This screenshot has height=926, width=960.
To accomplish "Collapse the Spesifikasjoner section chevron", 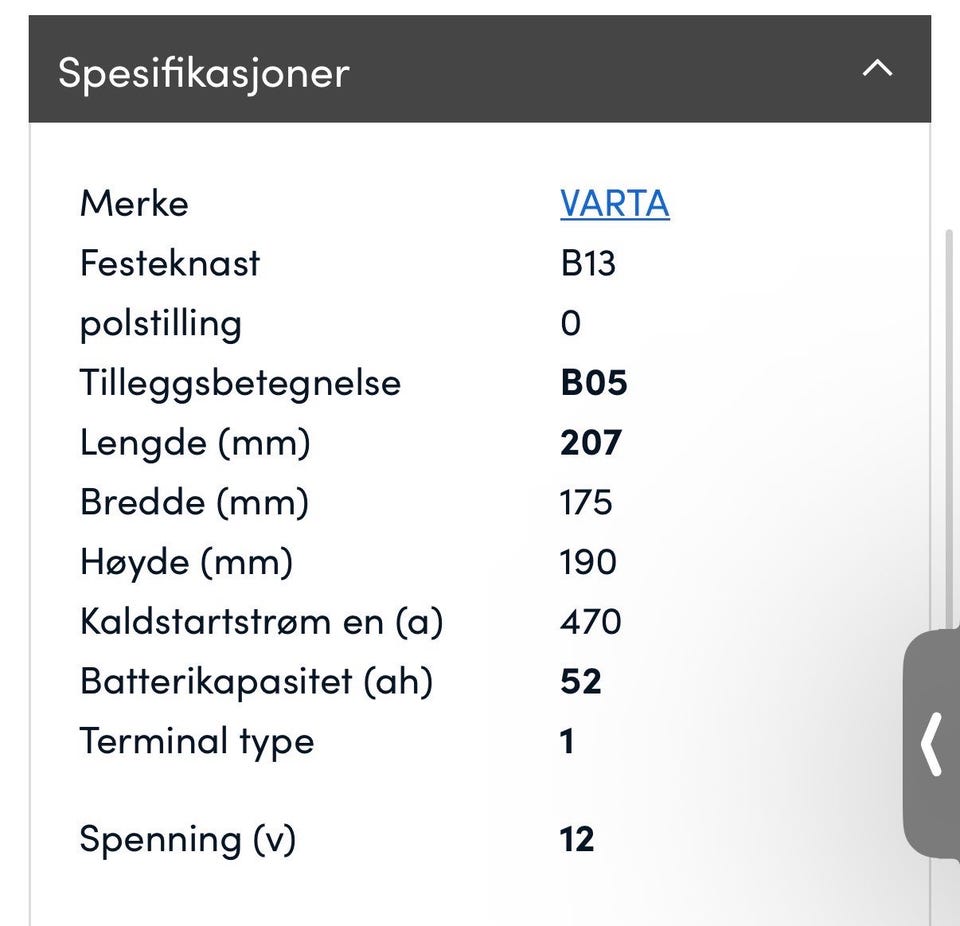I will [x=877, y=68].
